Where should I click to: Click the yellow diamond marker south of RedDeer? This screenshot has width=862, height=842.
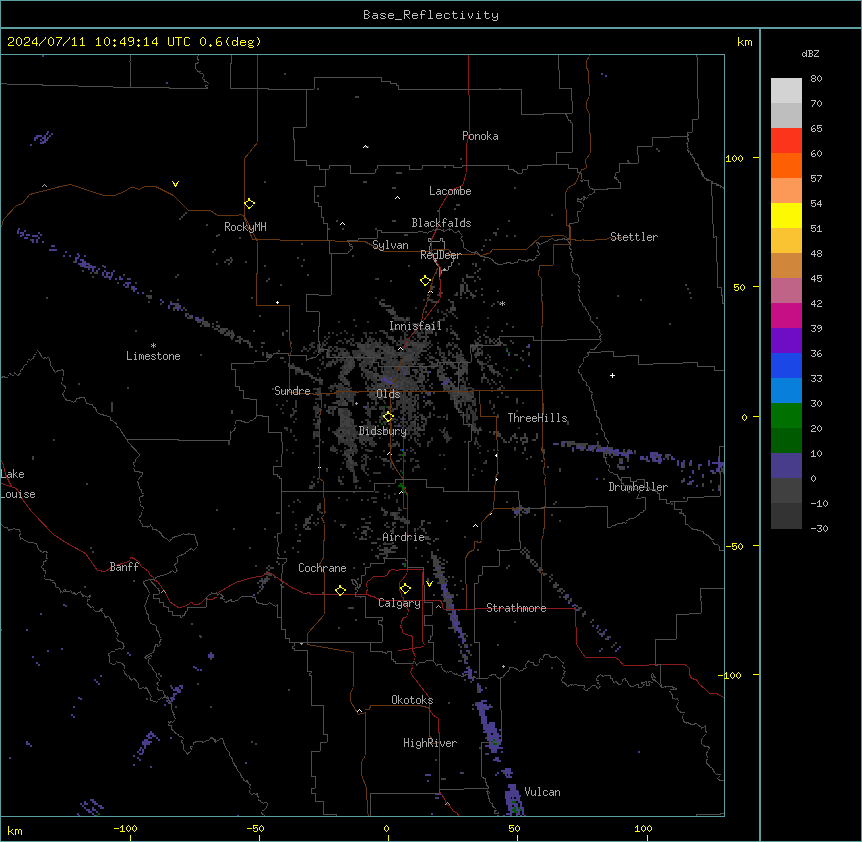[426, 281]
